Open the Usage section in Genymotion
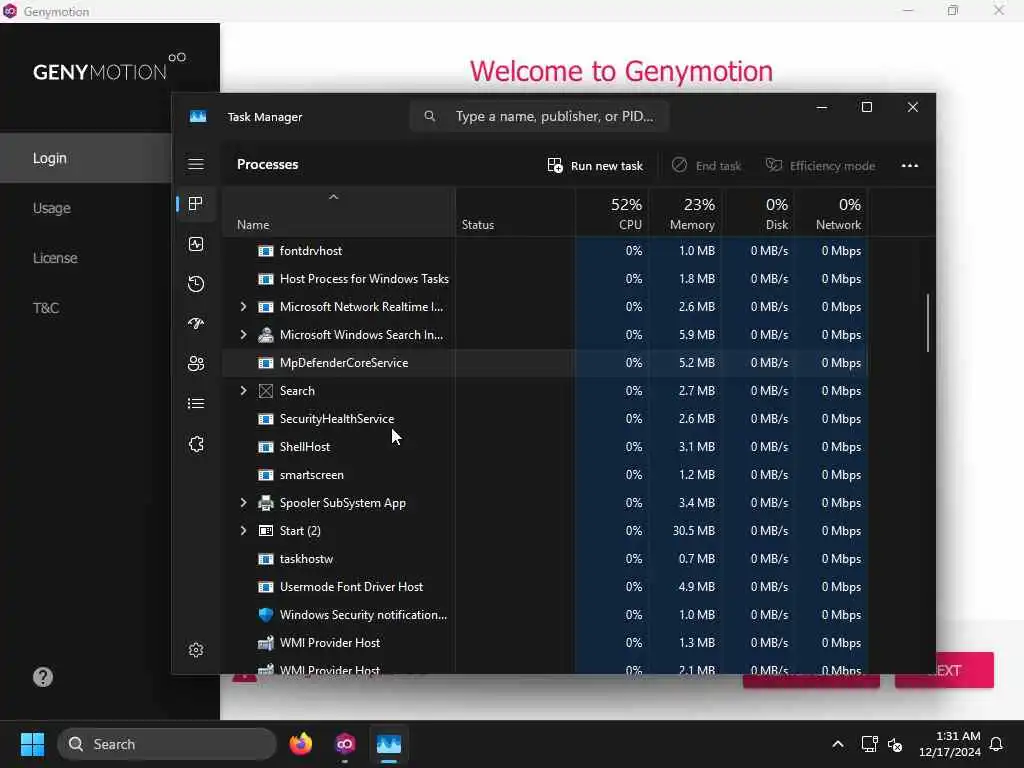The width and height of the screenshot is (1024, 768). point(52,208)
